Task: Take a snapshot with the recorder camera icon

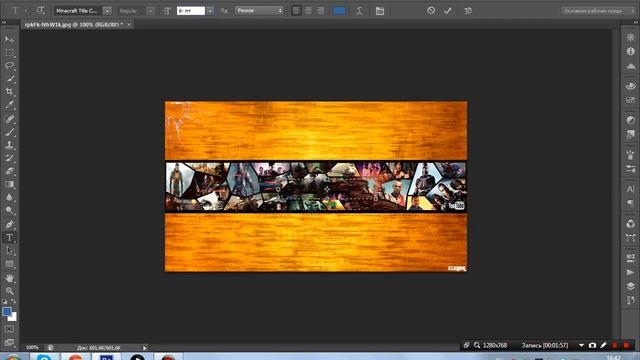Action: (x=592, y=345)
